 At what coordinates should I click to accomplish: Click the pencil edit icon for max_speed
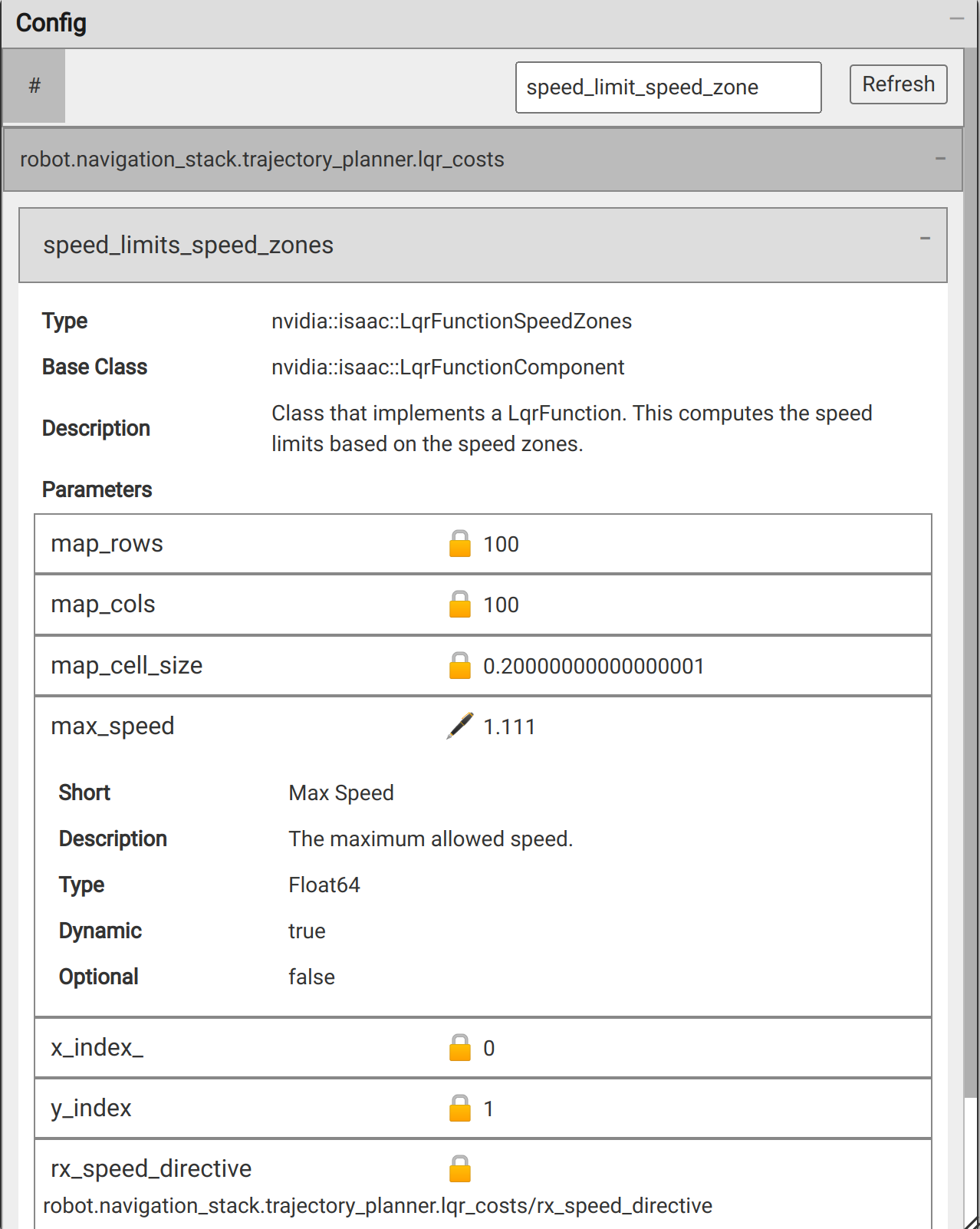(x=459, y=726)
